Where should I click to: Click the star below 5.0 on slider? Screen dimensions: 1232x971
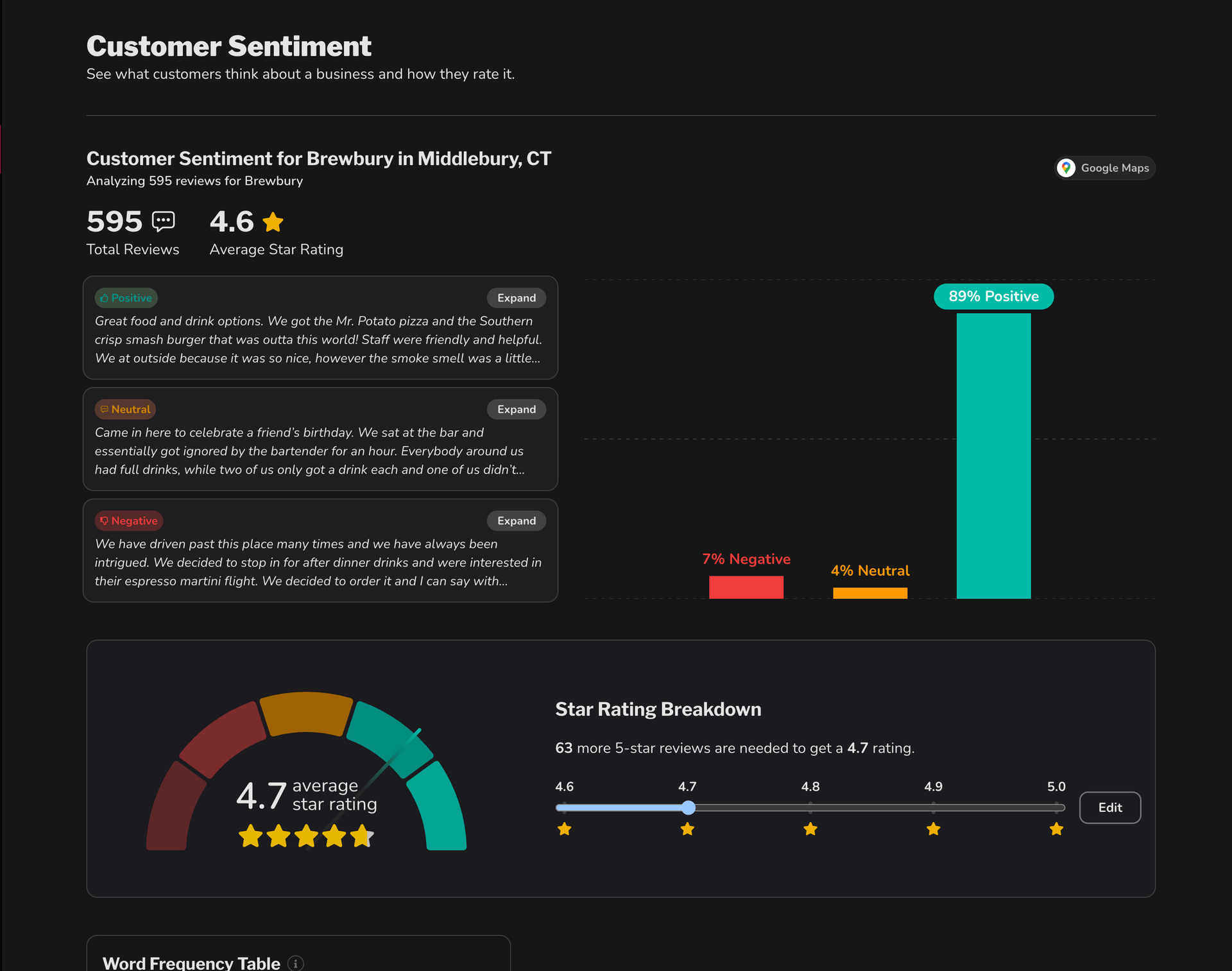(x=1056, y=829)
